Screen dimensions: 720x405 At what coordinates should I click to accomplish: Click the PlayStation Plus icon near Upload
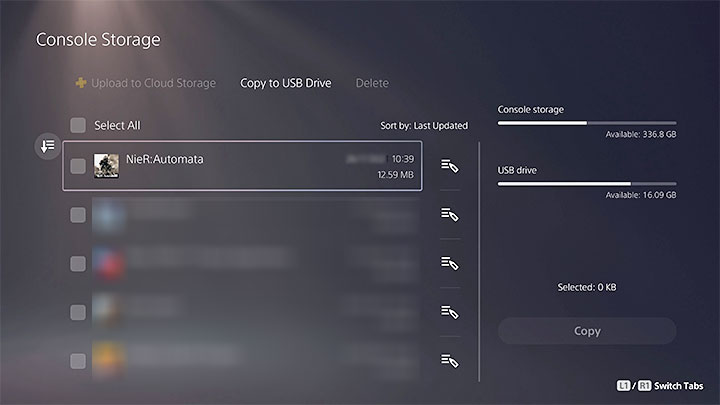80,83
